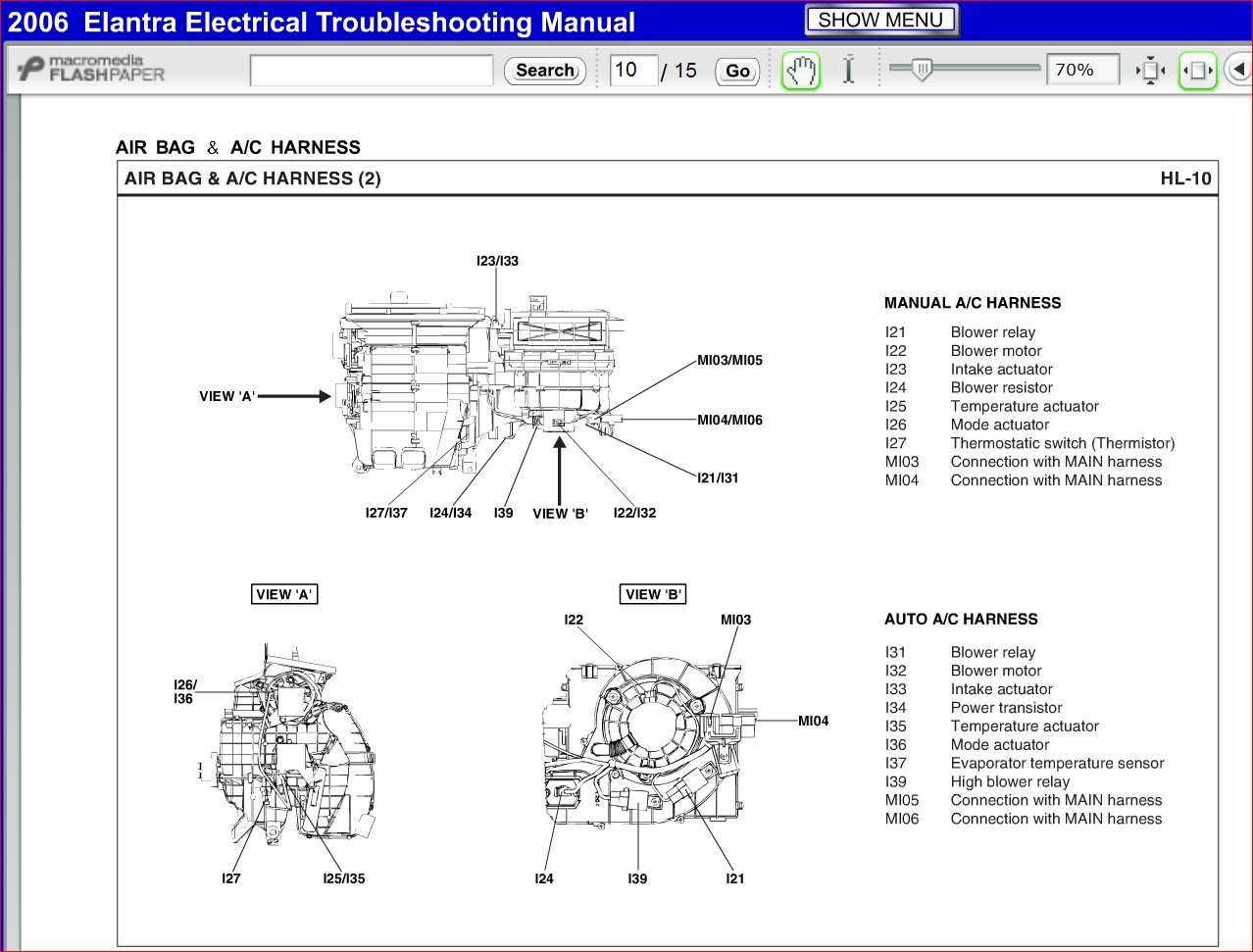The height and width of the screenshot is (952, 1253).
Task: Click the I23/I33 diagram label
Action: (x=497, y=261)
